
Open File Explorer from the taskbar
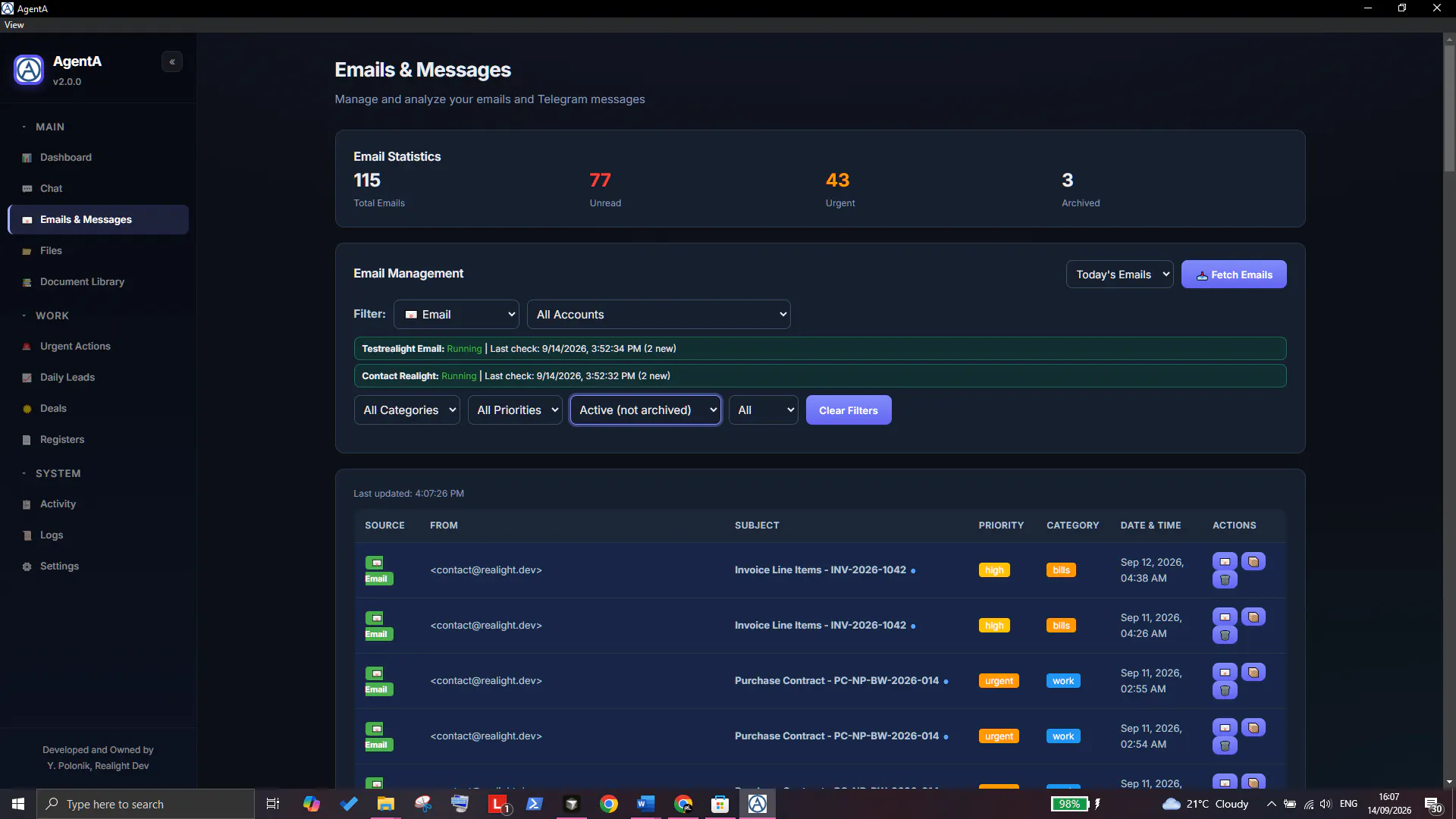386,804
